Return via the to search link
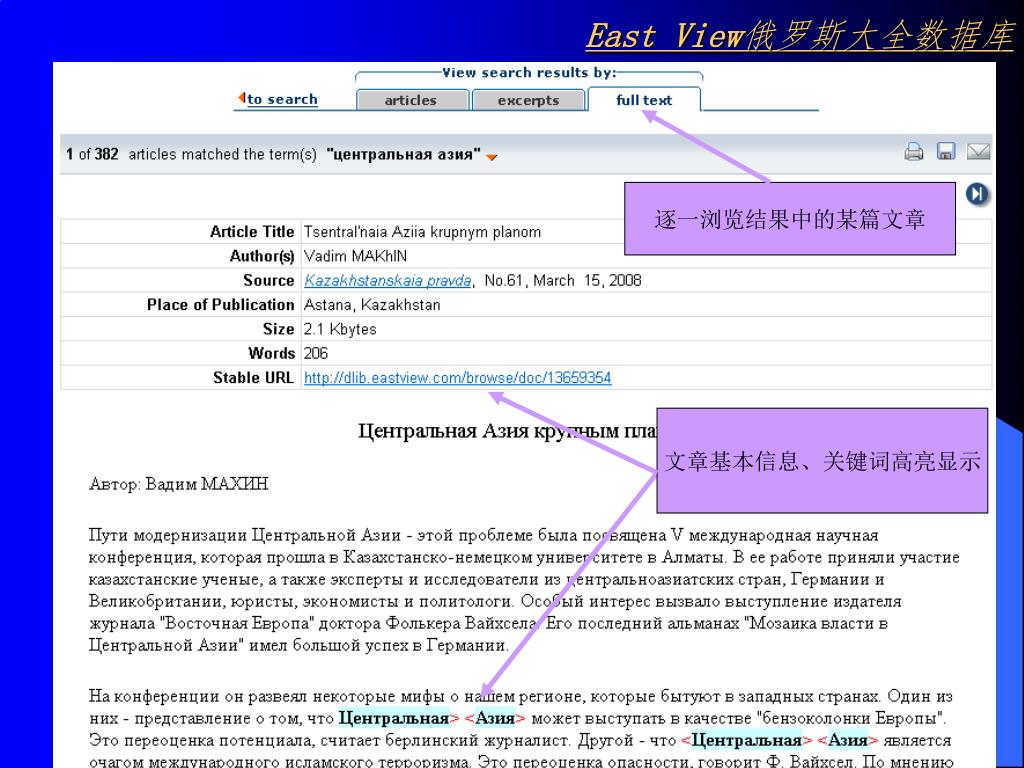The height and width of the screenshot is (768, 1024). [282, 99]
